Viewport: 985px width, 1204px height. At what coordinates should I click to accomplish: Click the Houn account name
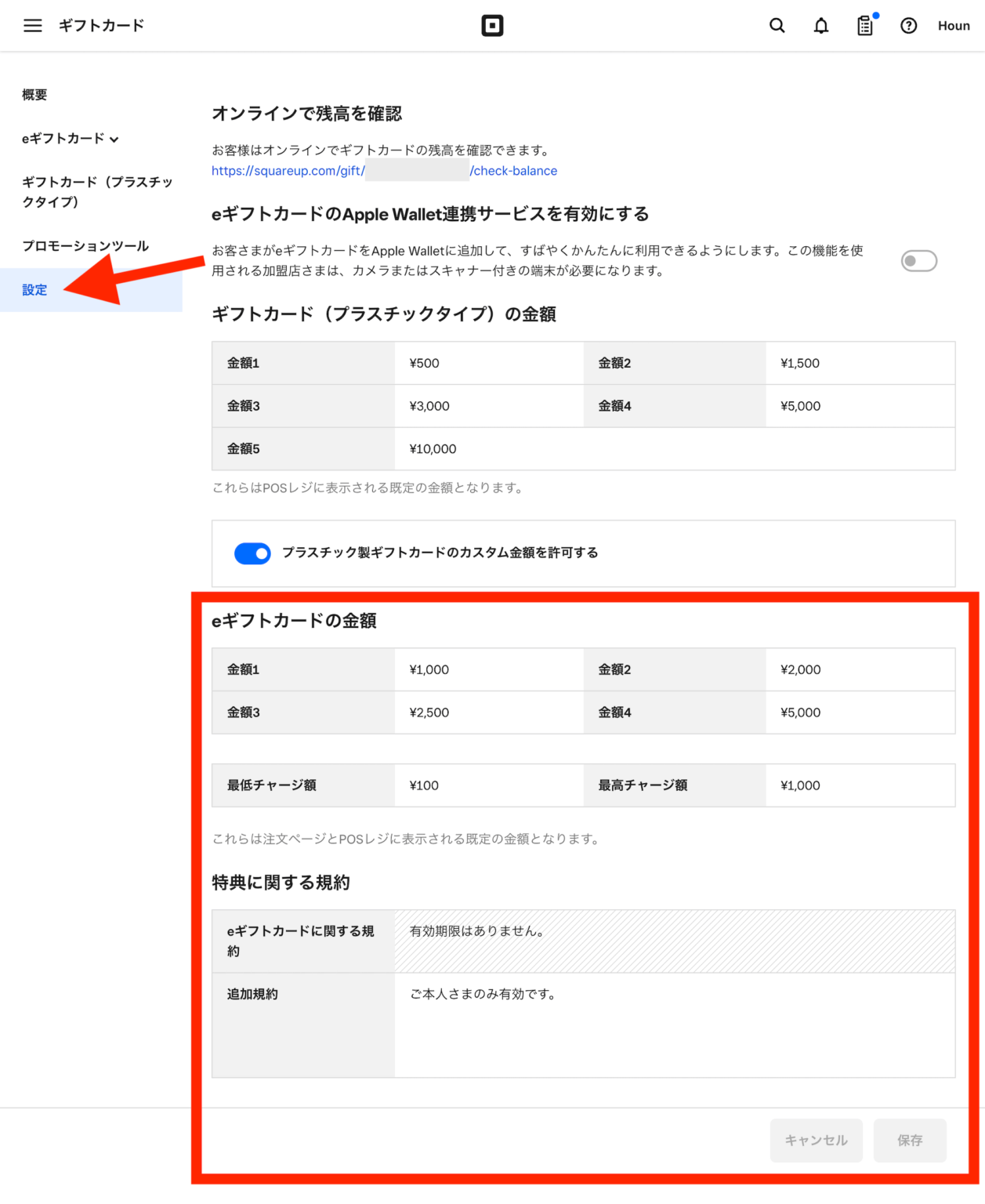coord(953,25)
